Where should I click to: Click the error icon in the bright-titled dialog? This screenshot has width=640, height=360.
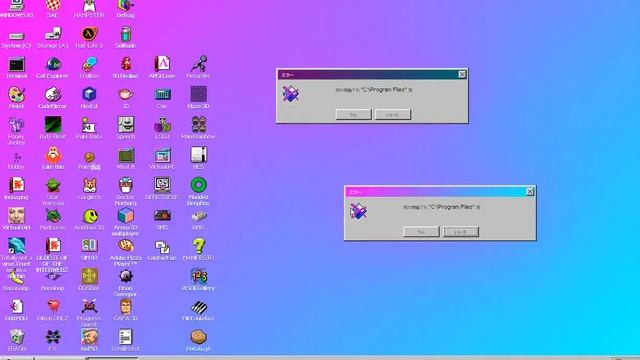pos(358,211)
